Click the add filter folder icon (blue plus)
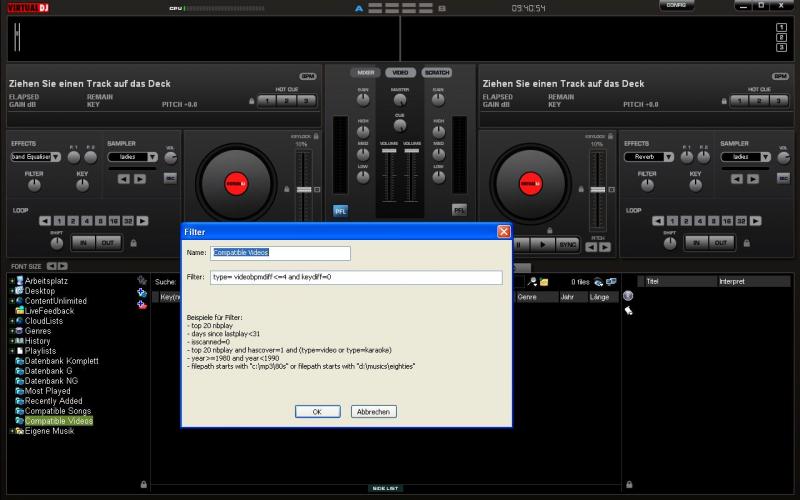 (x=142, y=292)
